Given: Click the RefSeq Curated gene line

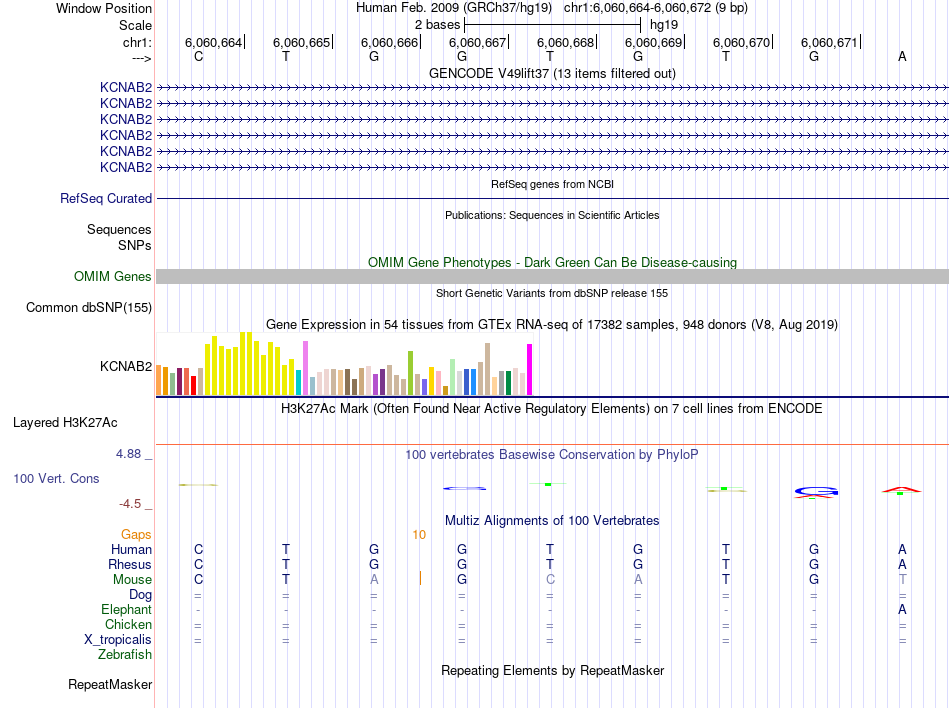Looking at the screenshot, I should pyautogui.click(x=552, y=198).
